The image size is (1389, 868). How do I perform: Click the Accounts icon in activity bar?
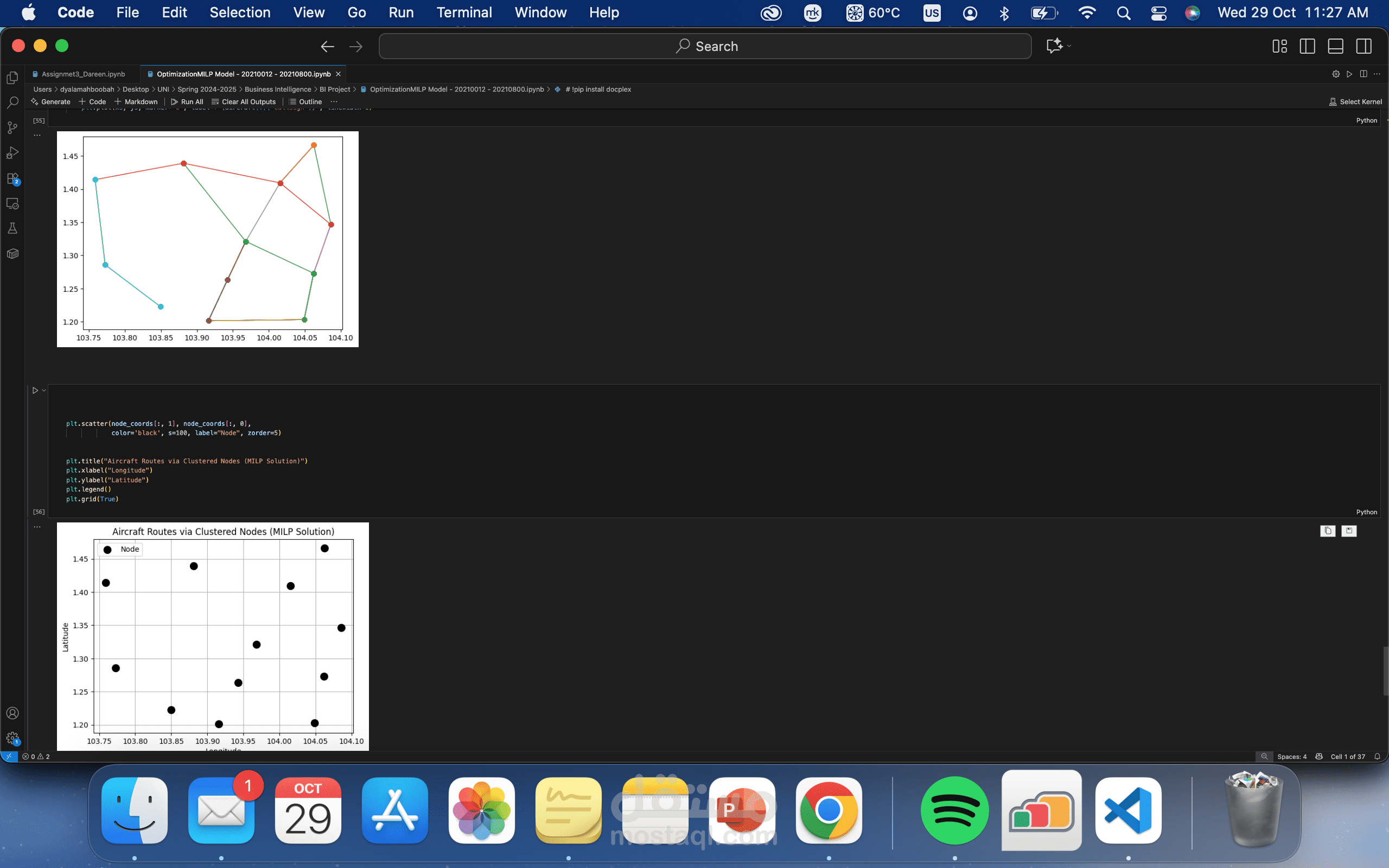[x=12, y=713]
